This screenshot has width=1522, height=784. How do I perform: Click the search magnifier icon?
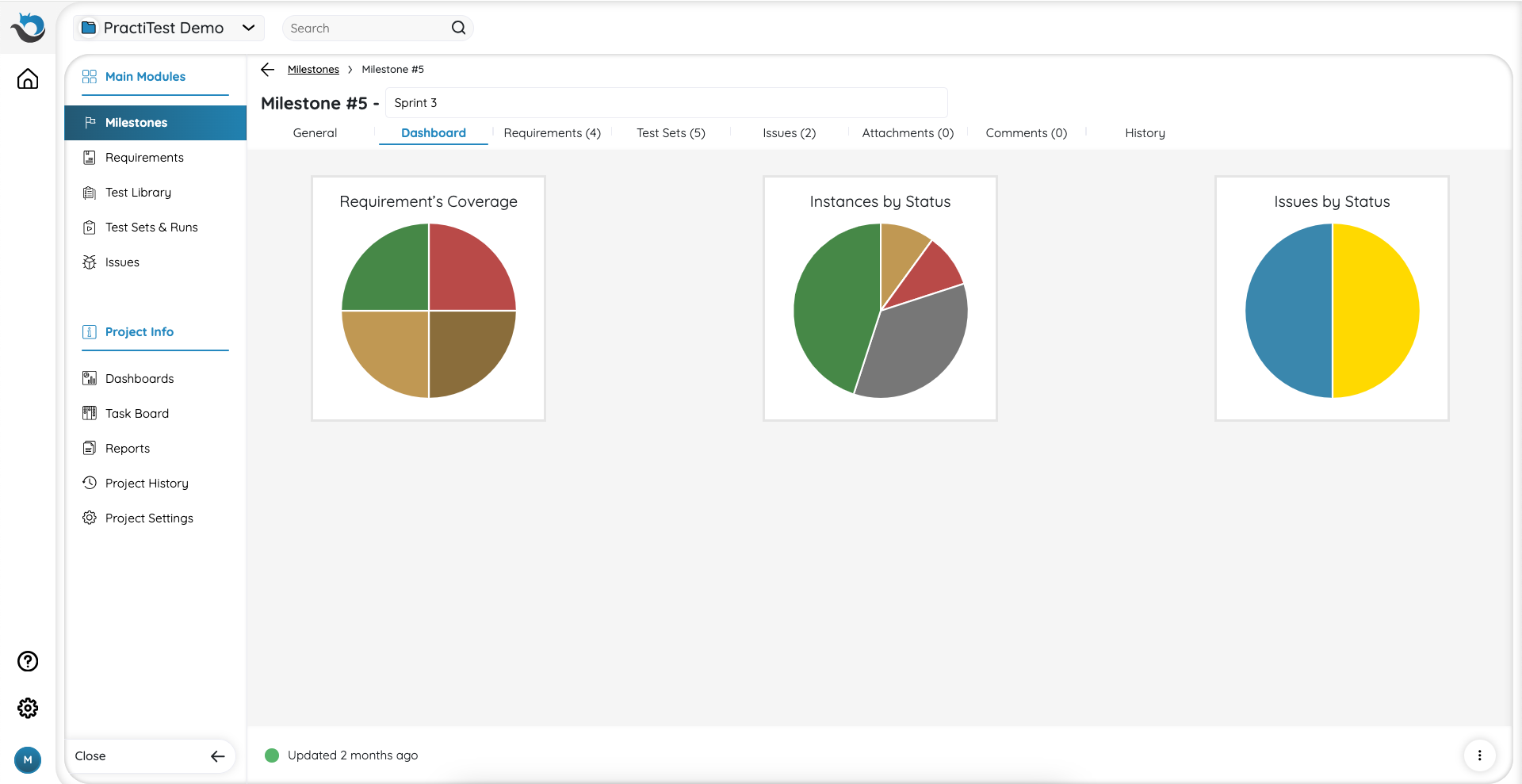458,28
